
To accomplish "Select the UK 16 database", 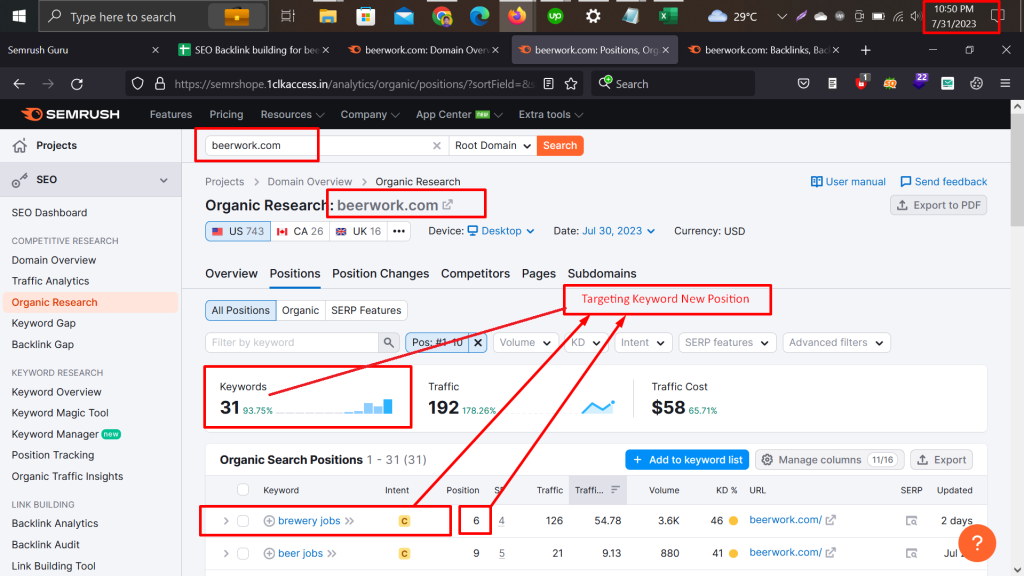I will [358, 231].
